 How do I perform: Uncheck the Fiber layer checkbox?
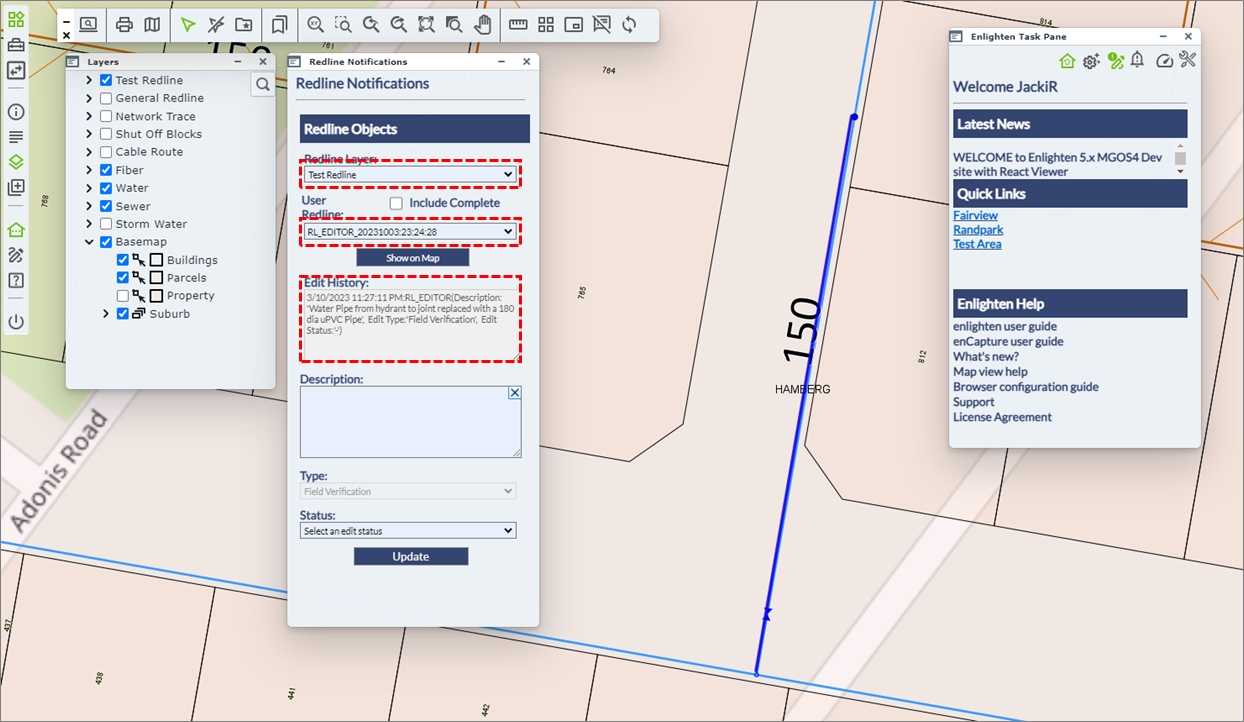106,170
